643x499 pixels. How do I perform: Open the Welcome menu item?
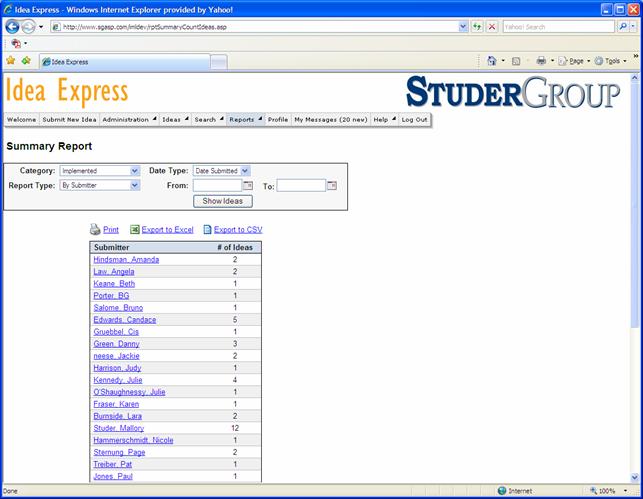pyautogui.click(x=21, y=119)
